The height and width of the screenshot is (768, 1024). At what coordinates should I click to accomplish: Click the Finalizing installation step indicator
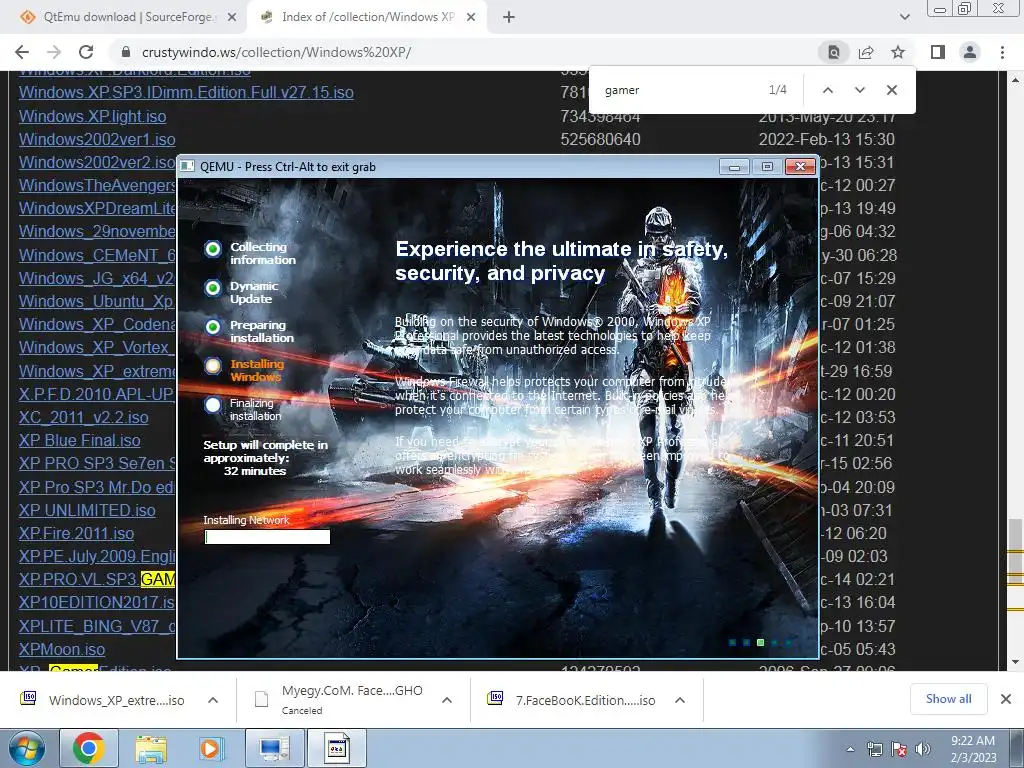pyautogui.click(x=213, y=405)
